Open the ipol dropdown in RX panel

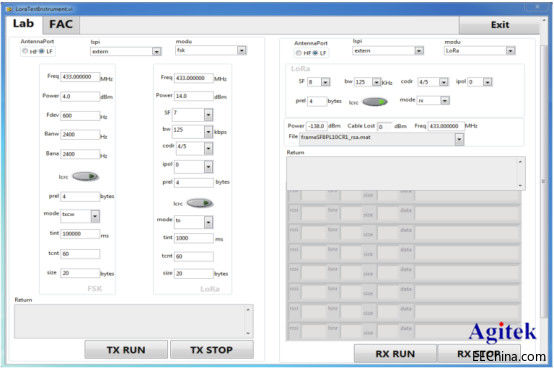(x=488, y=82)
